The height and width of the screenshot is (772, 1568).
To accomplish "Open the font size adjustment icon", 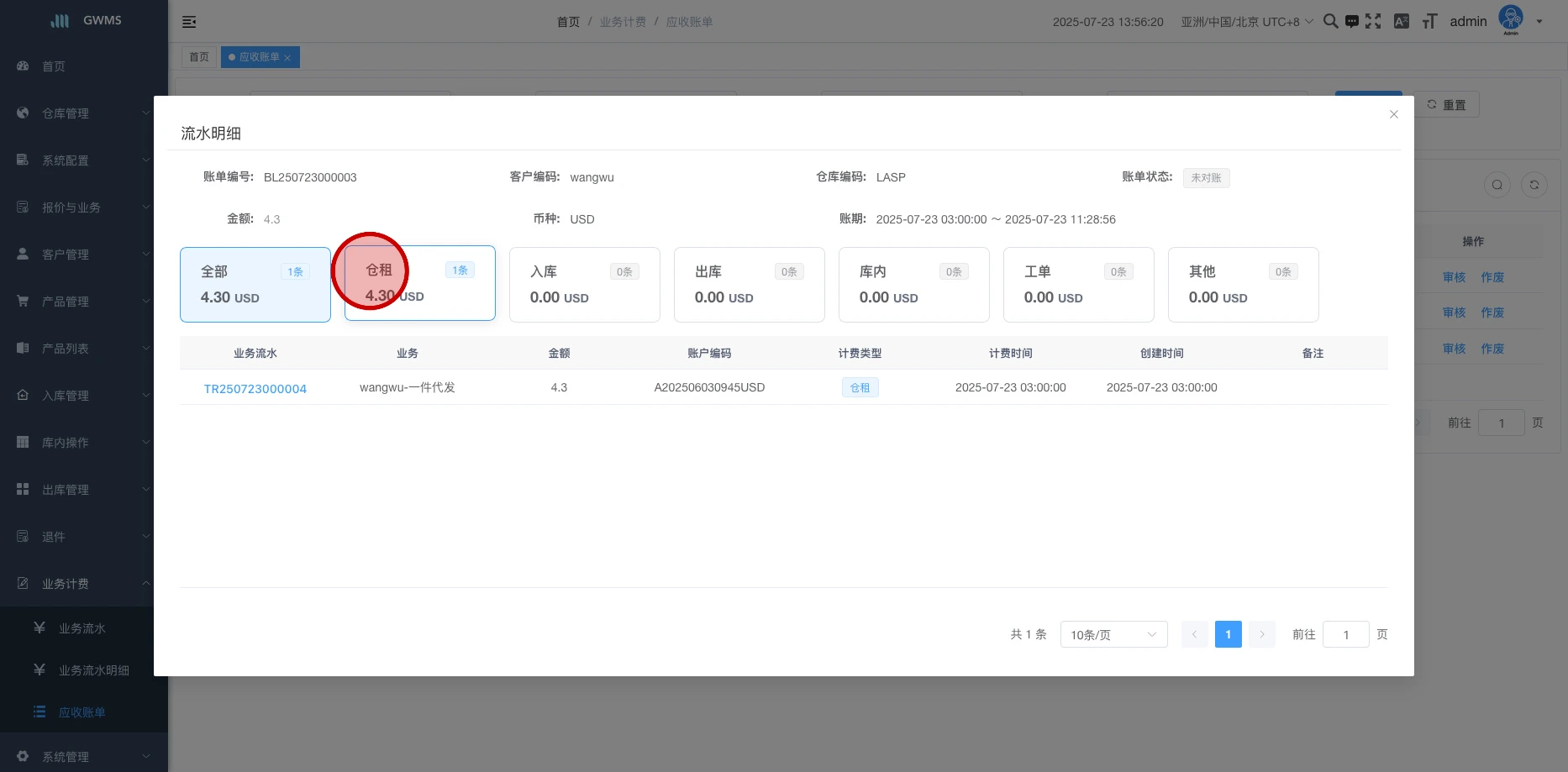I will (x=1429, y=22).
